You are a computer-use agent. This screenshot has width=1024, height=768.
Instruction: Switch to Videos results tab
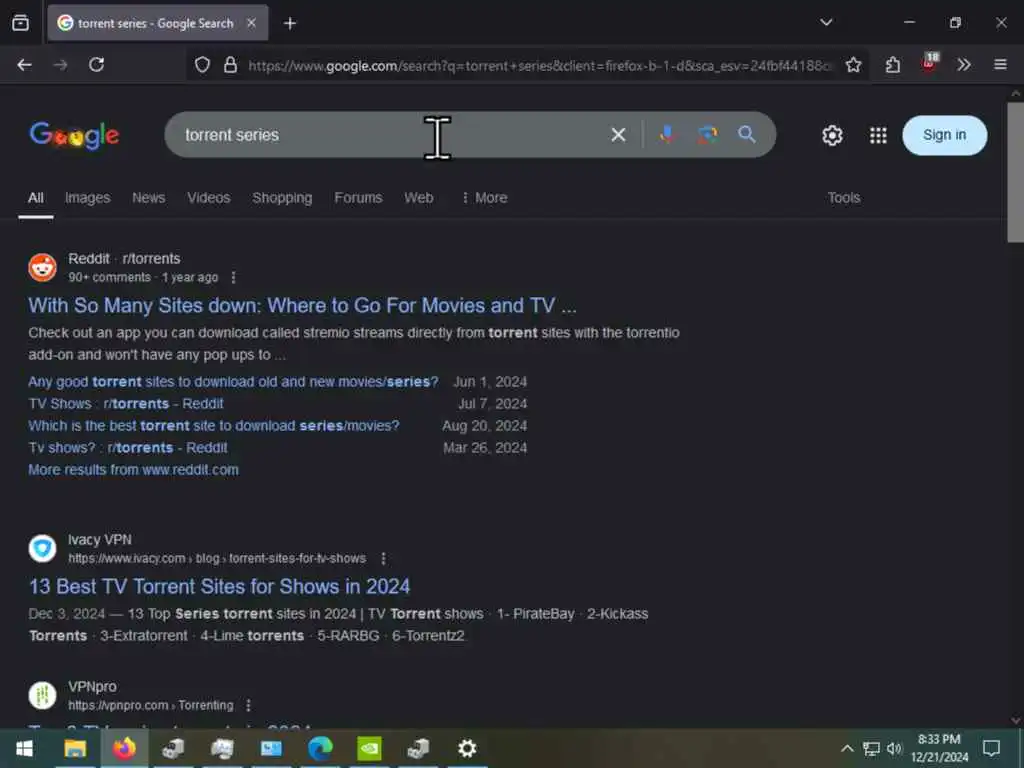click(x=209, y=198)
